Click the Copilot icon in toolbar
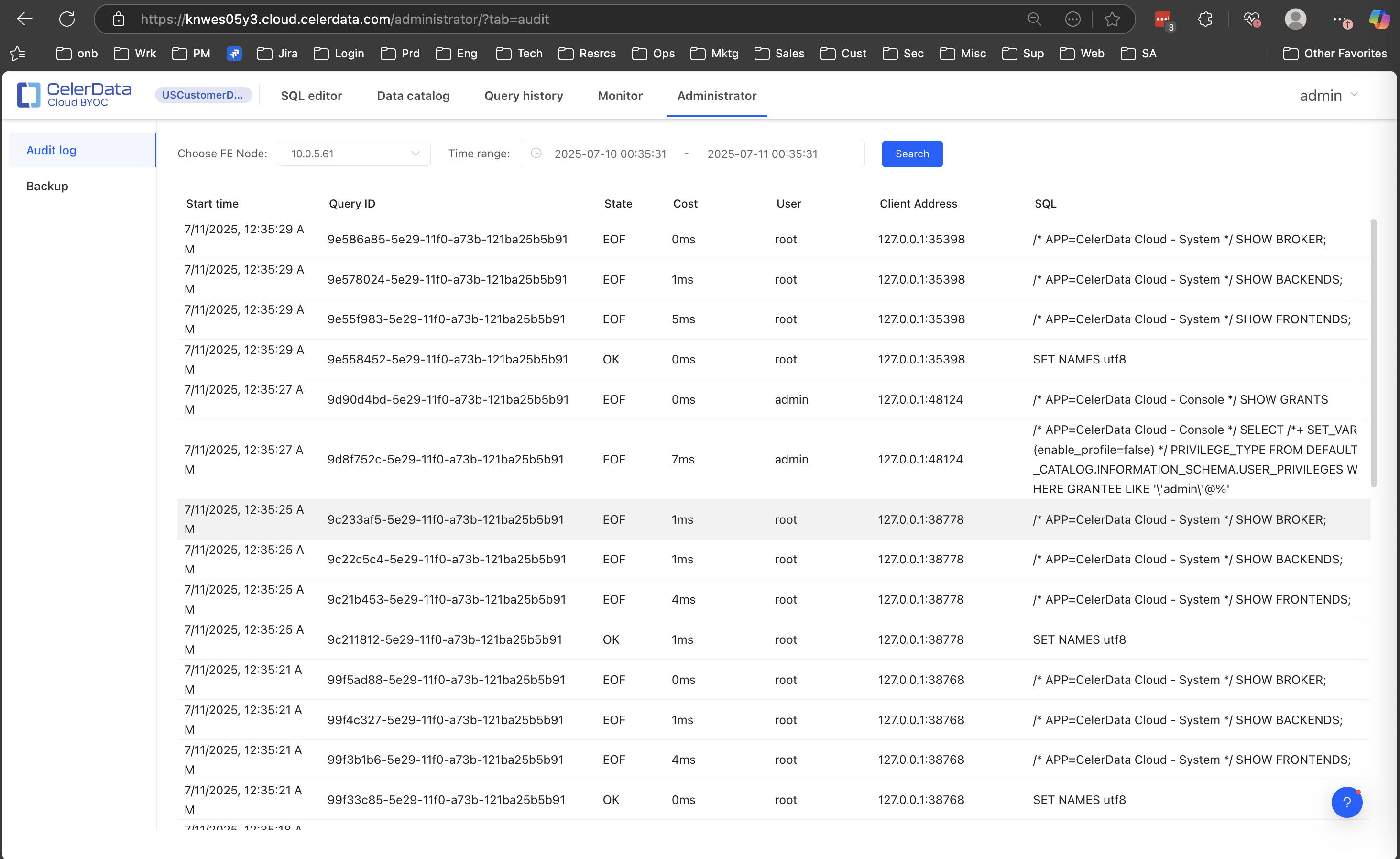The width and height of the screenshot is (1400, 859). pyautogui.click(x=1379, y=19)
